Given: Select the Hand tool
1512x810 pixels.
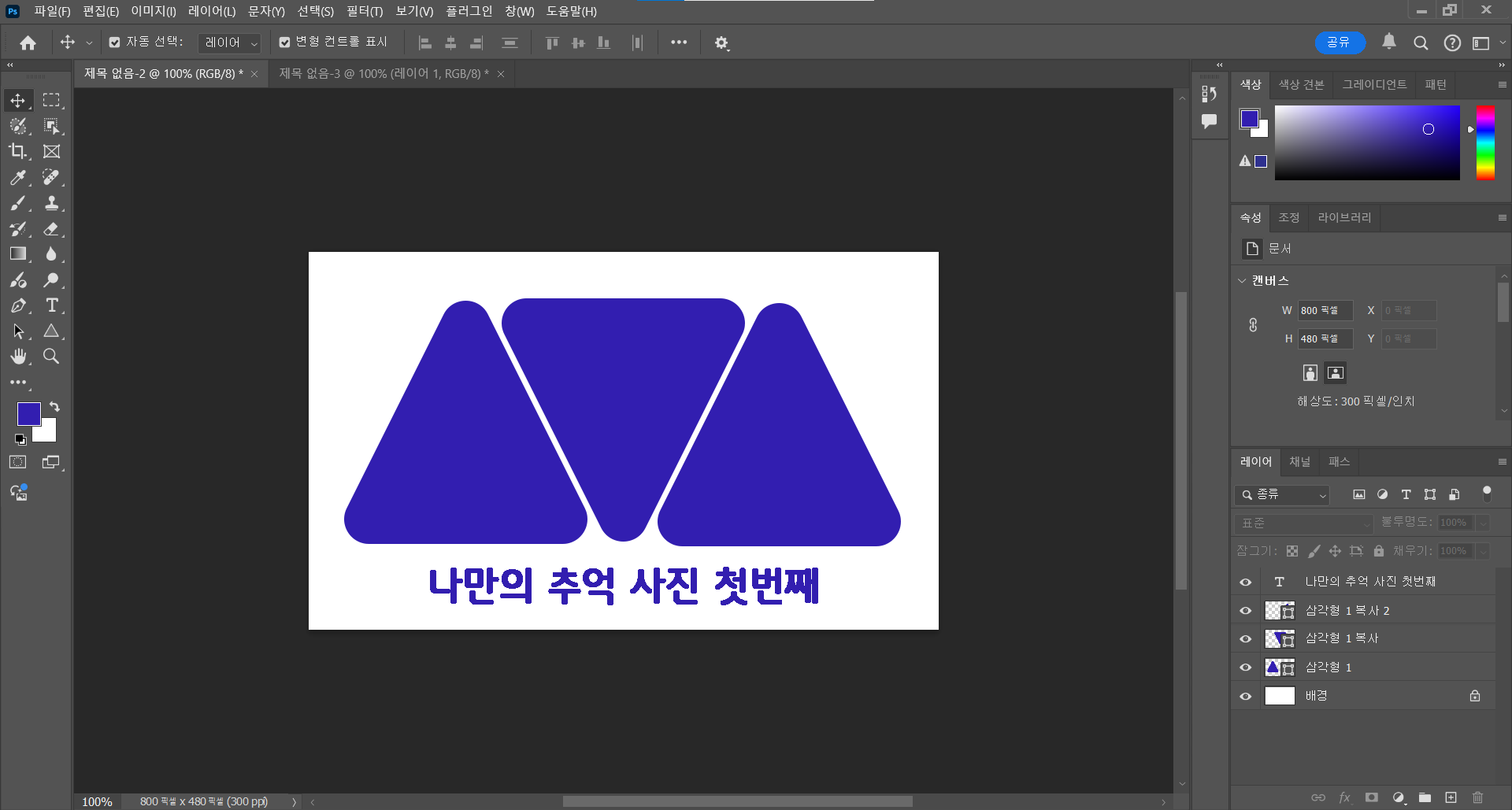Looking at the screenshot, I should click(18, 357).
